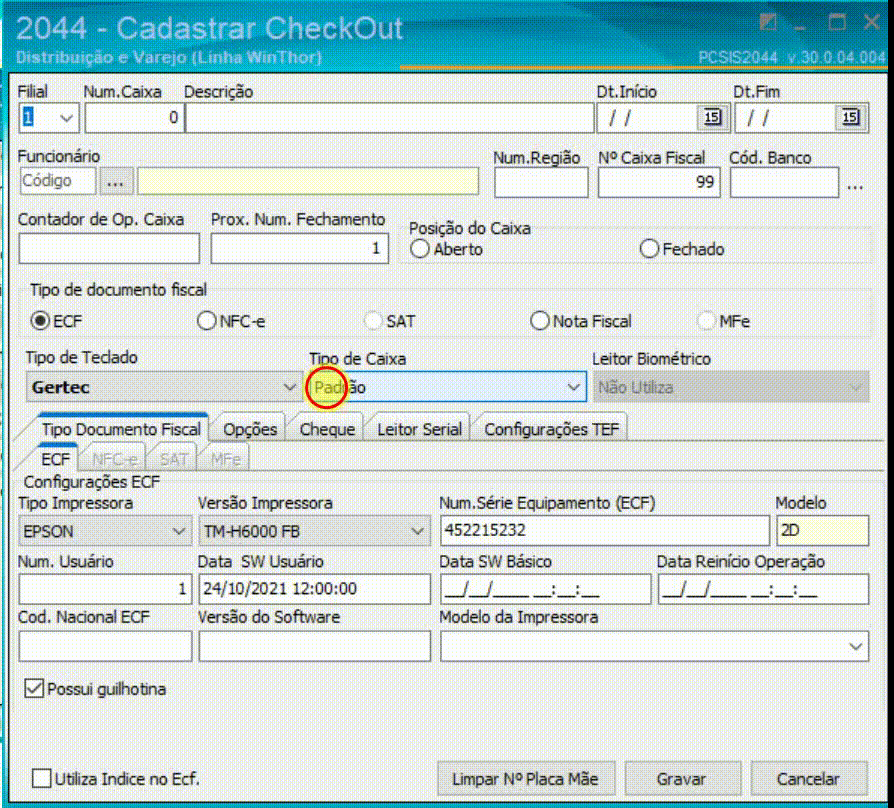Image resolution: width=894 pixels, height=808 pixels.
Task: Expand the Tipo de Caixa dropdown
Action: pos(574,387)
